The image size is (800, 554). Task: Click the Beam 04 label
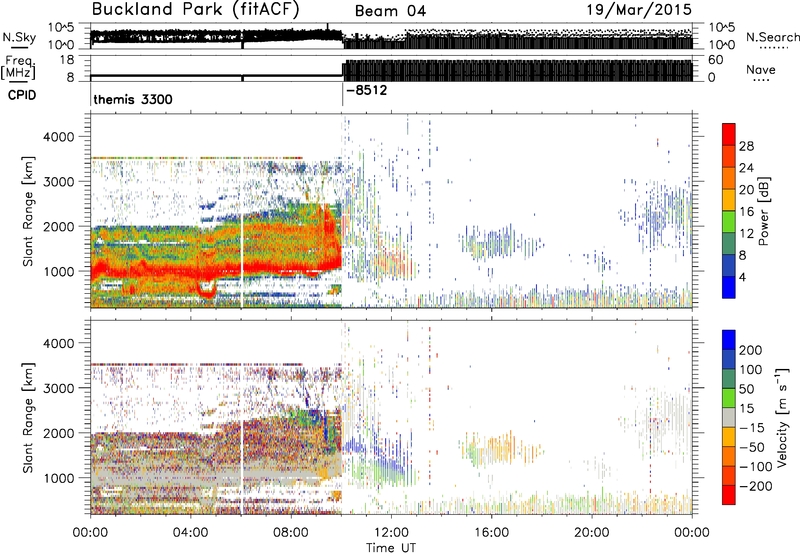tap(390, 11)
